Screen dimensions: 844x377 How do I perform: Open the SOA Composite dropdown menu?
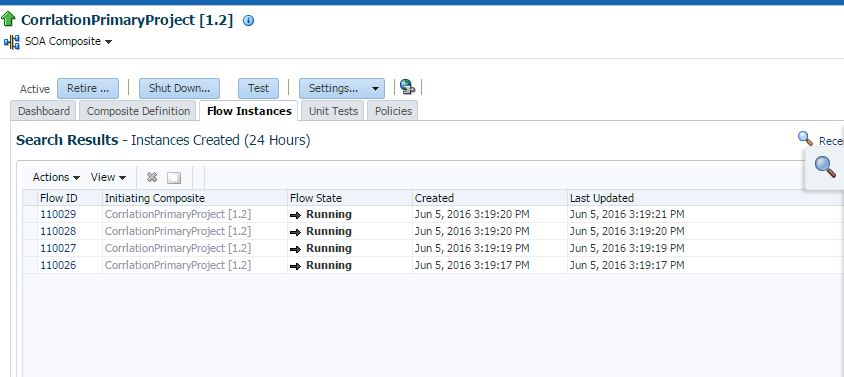point(68,41)
